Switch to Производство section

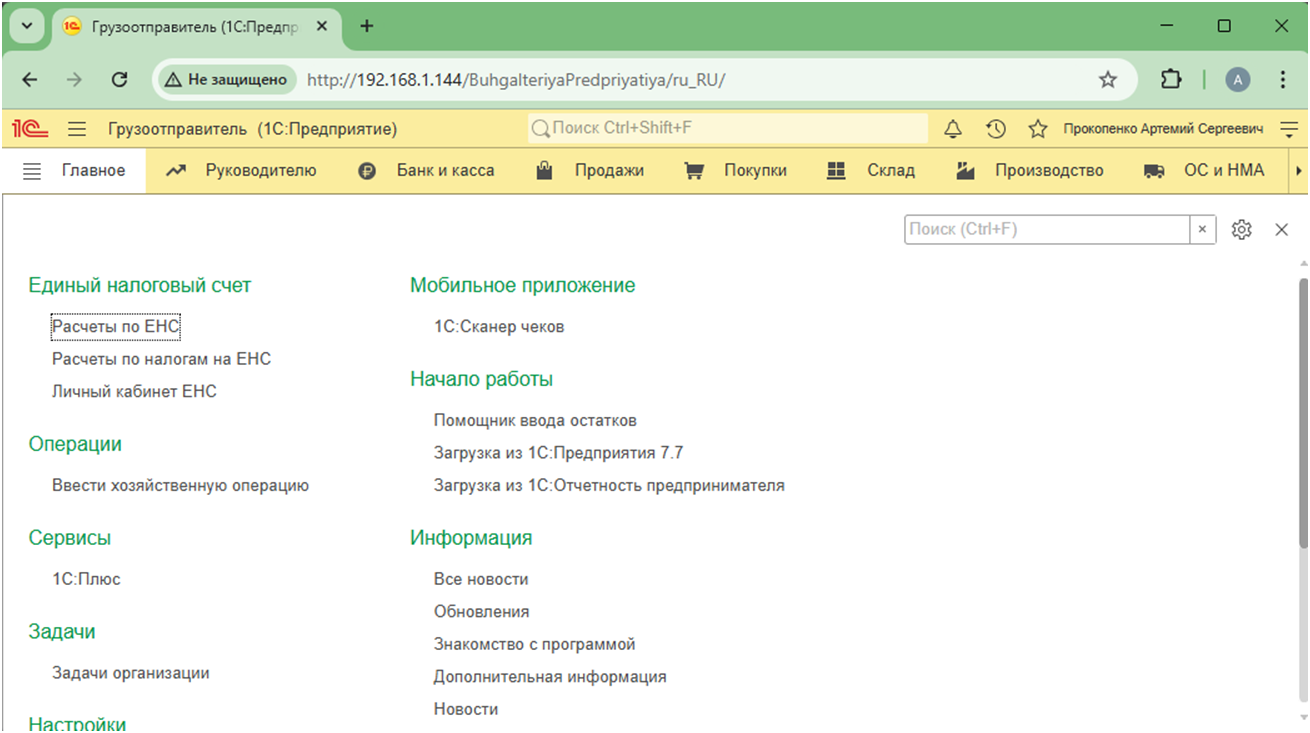pyautogui.click(x=1049, y=171)
